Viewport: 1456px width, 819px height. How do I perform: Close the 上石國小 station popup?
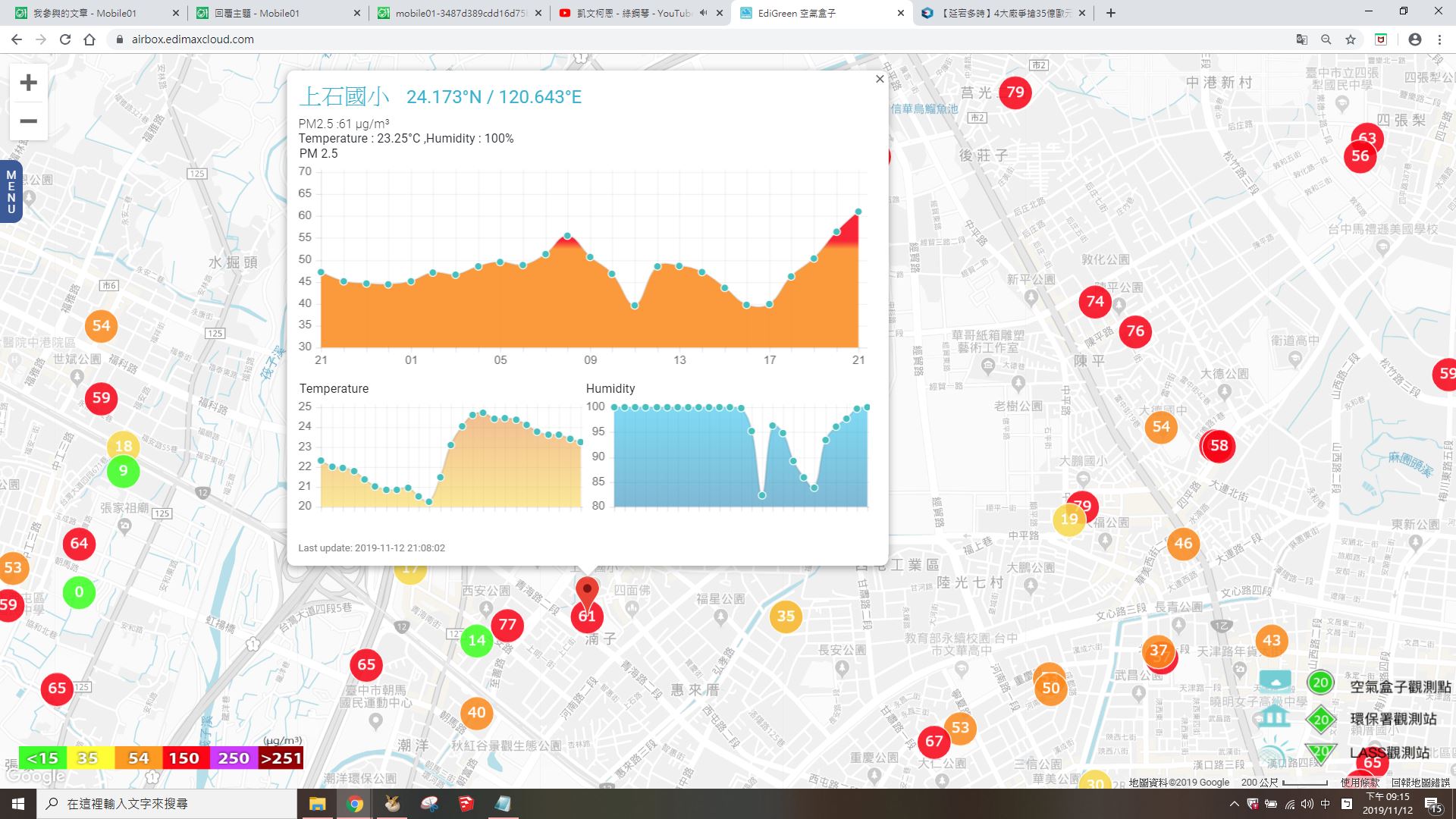click(880, 79)
